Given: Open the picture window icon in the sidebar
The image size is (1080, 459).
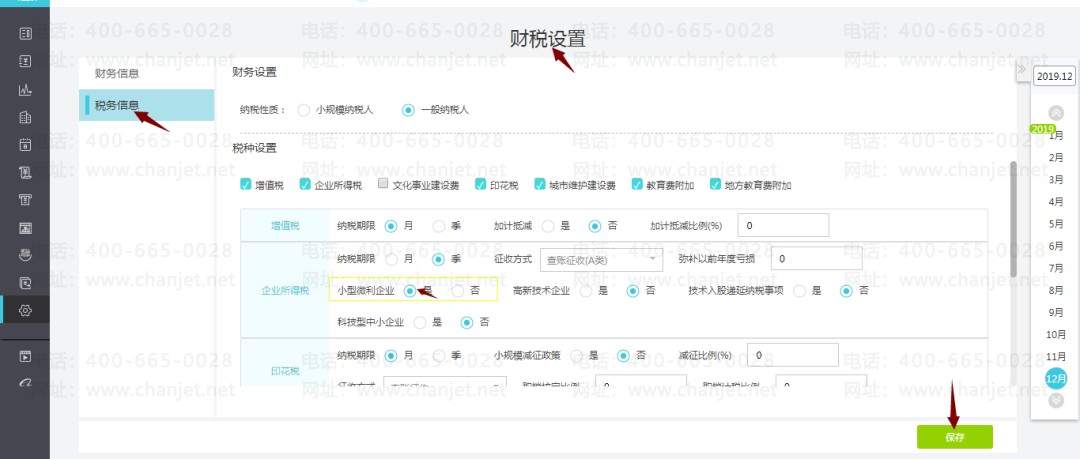Looking at the screenshot, I should (25, 228).
